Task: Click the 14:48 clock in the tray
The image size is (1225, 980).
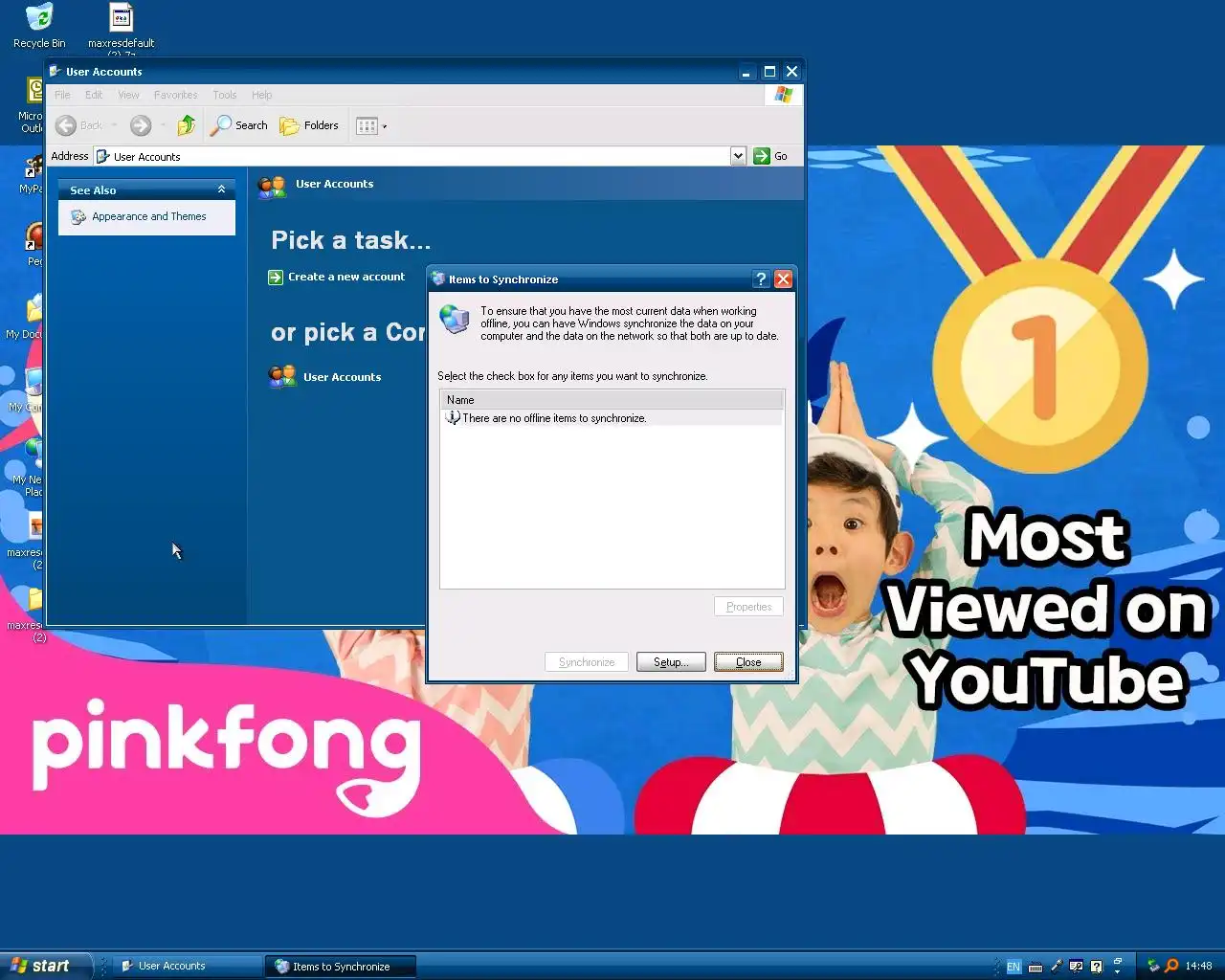Action: (1198, 967)
